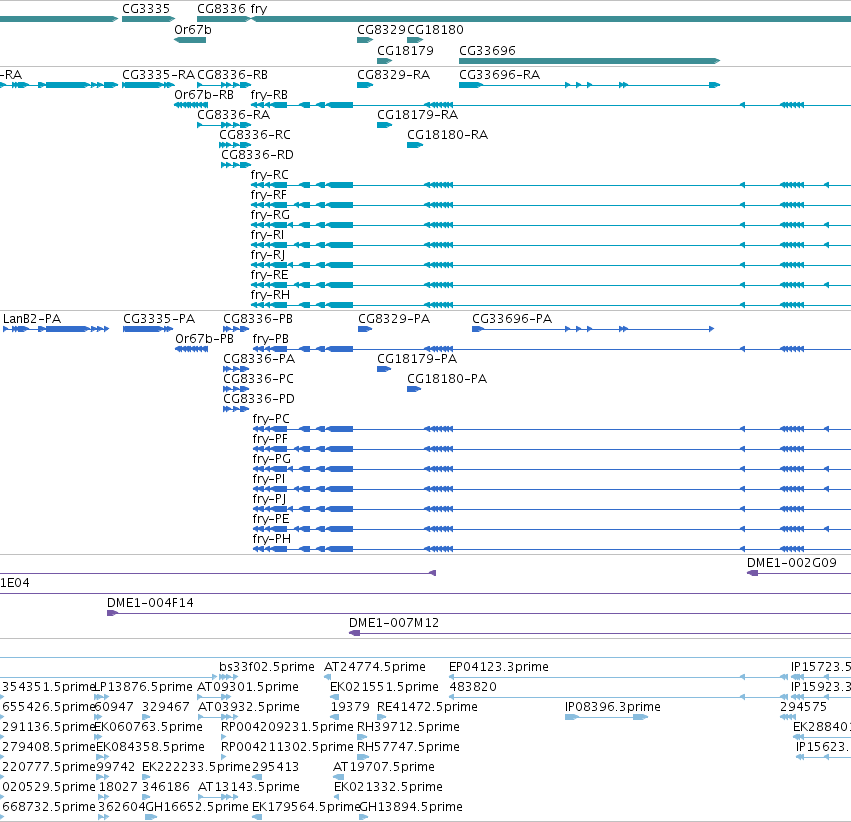
Task: Click the CG18179-PA protein label
Action: (417, 359)
